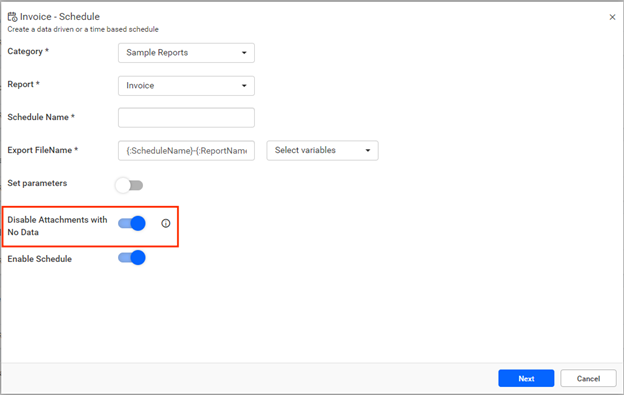Turn on the Set parameters switch
This screenshot has height=395, width=624.
point(129,185)
